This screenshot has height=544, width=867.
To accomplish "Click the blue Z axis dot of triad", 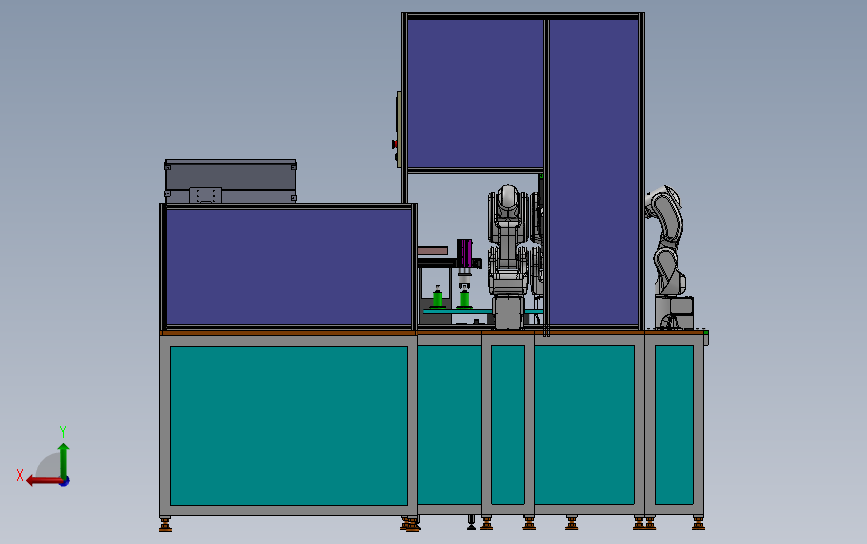I will (x=65, y=482).
